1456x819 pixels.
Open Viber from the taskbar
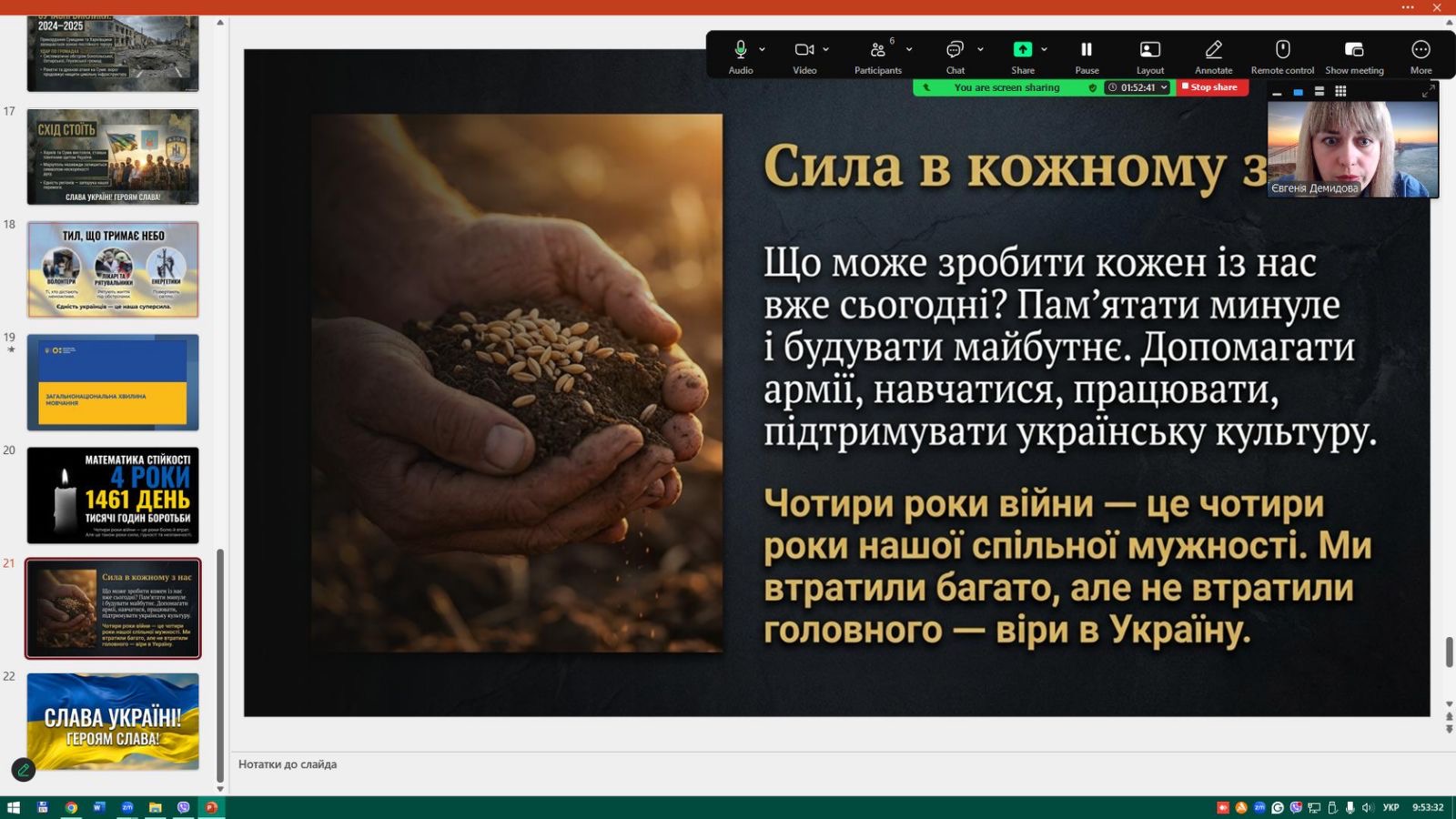click(184, 807)
